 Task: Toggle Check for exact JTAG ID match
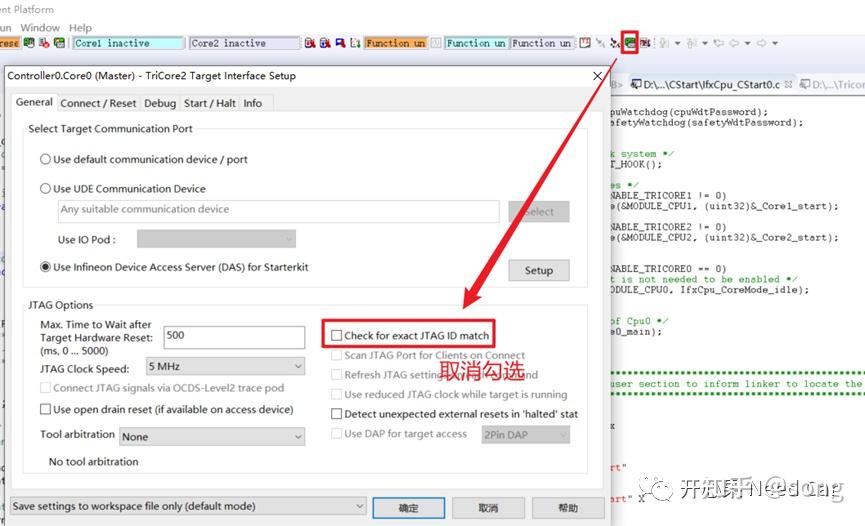(337, 335)
